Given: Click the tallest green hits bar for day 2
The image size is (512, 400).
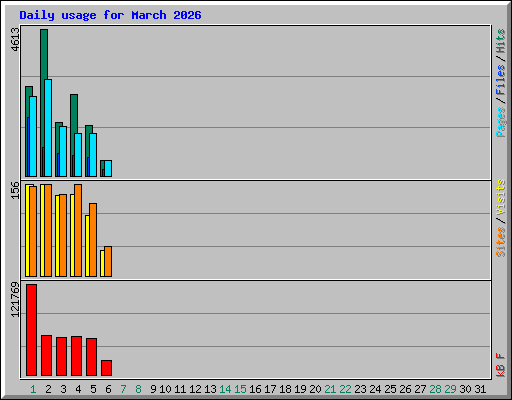Looking at the screenshot, I should point(44,54).
